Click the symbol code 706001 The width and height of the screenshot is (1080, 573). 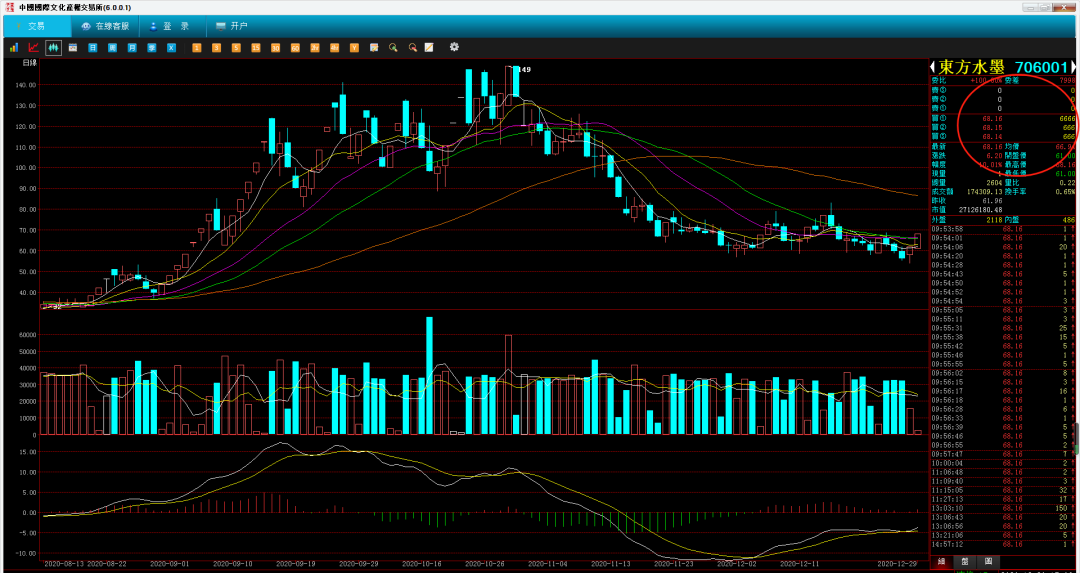click(x=1041, y=67)
